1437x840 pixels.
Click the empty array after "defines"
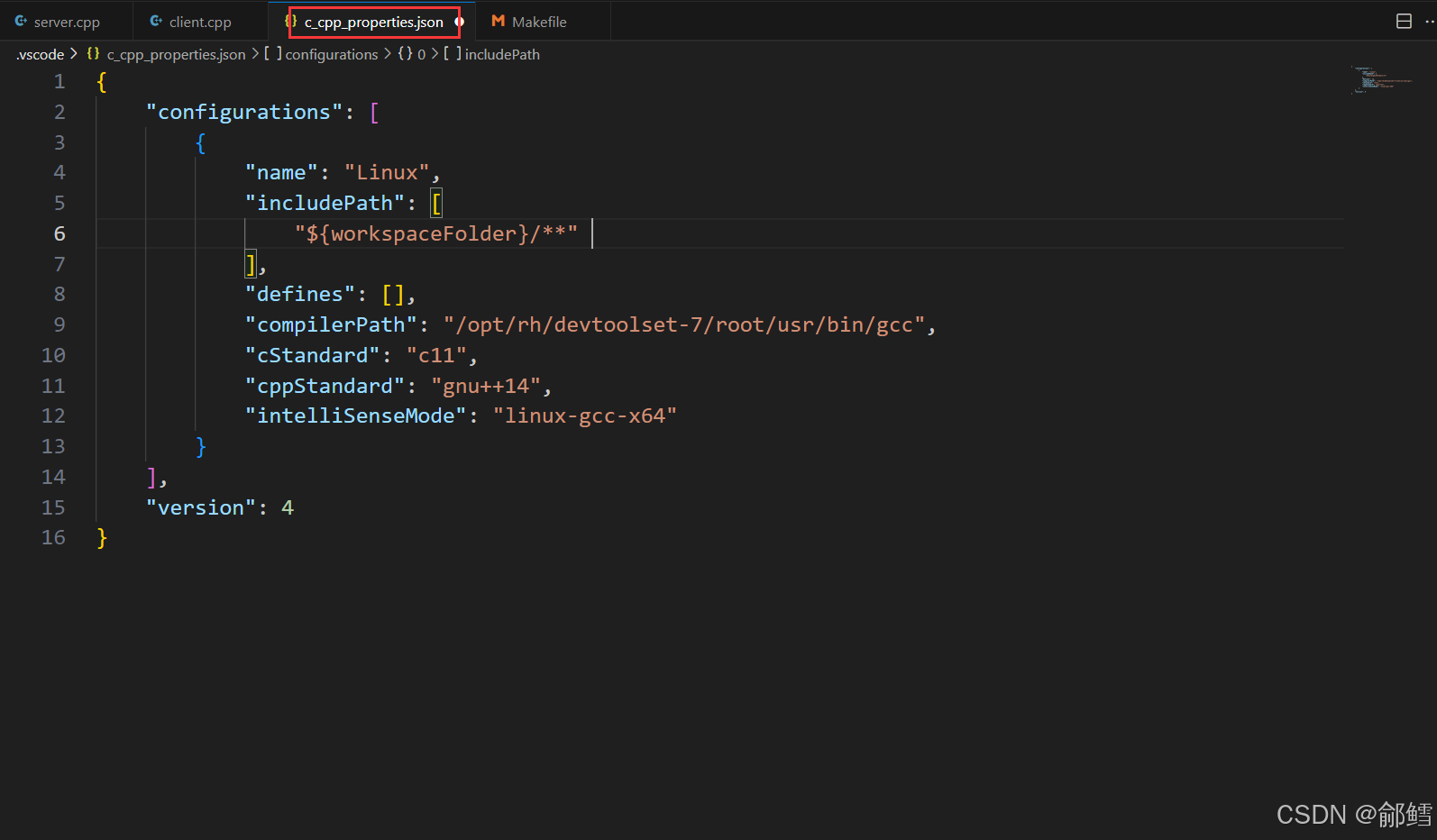[393, 294]
